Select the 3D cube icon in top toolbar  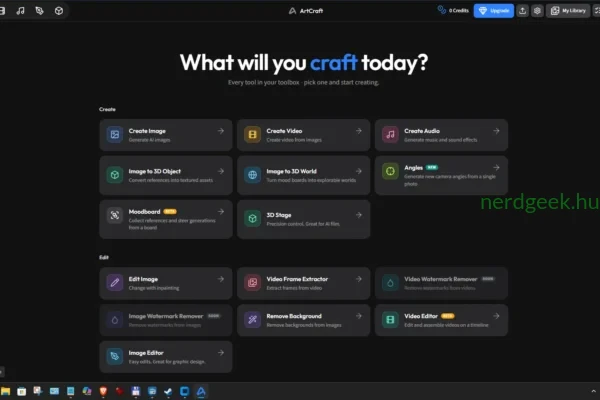(x=59, y=11)
